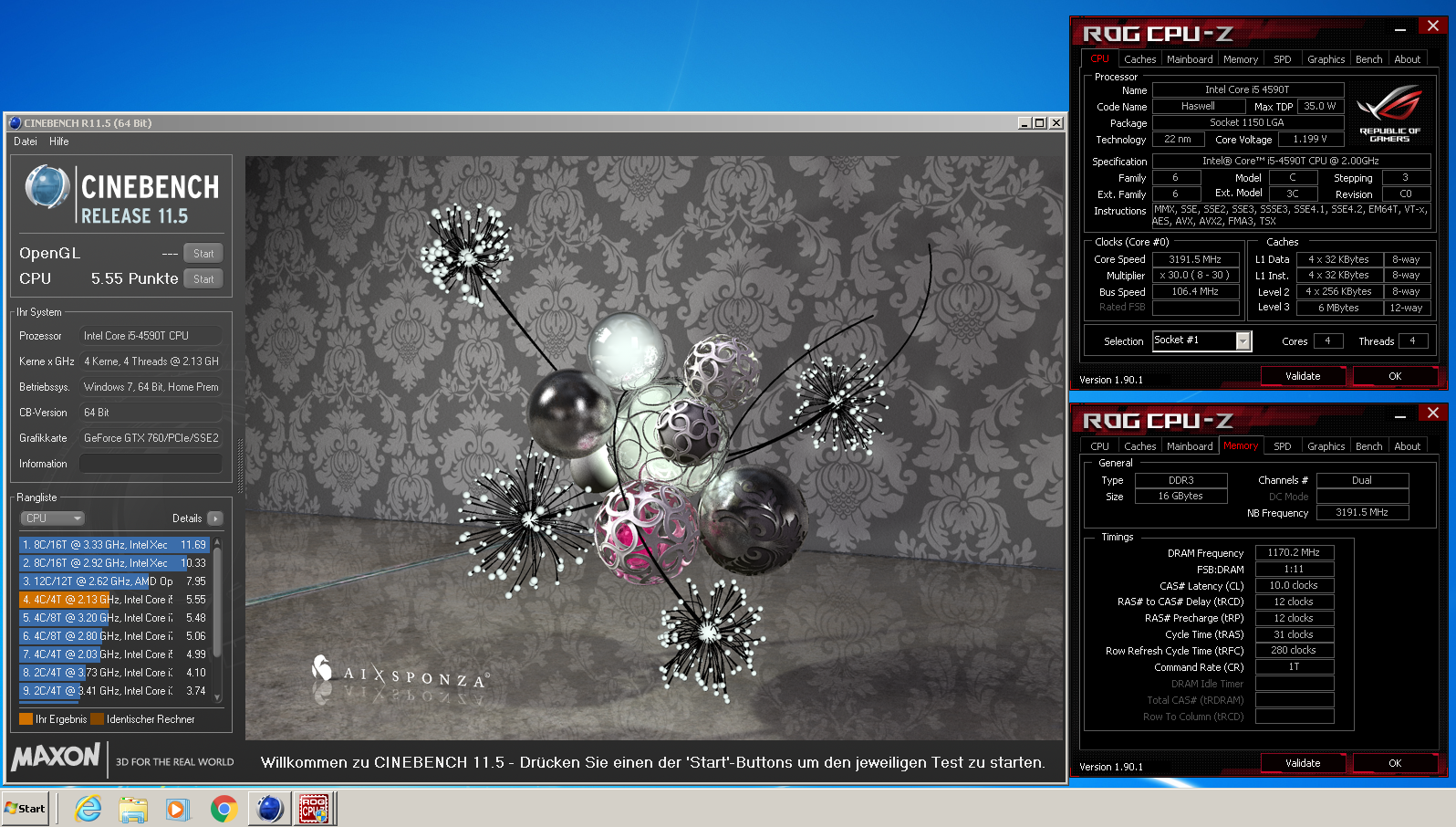Image resolution: width=1456 pixels, height=827 pixels.
Task: Click the Windows Start button
Action: [x=25, y=809]
